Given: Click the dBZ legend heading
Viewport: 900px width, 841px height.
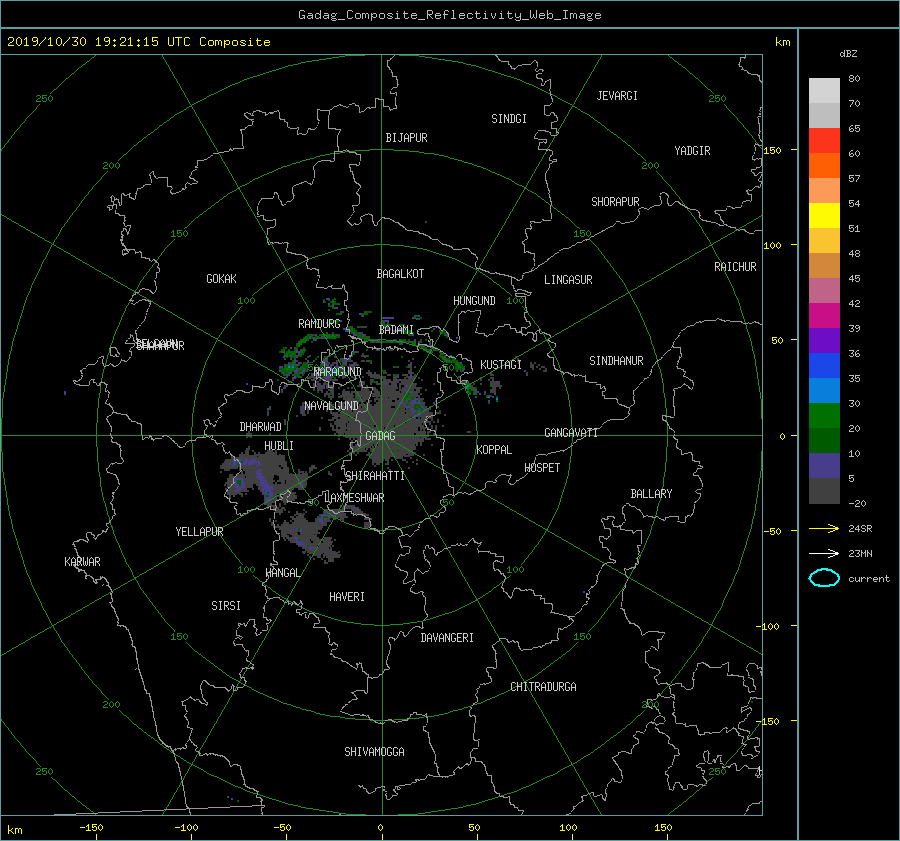Looking at the screenshot, I should [x=848, y=54].
